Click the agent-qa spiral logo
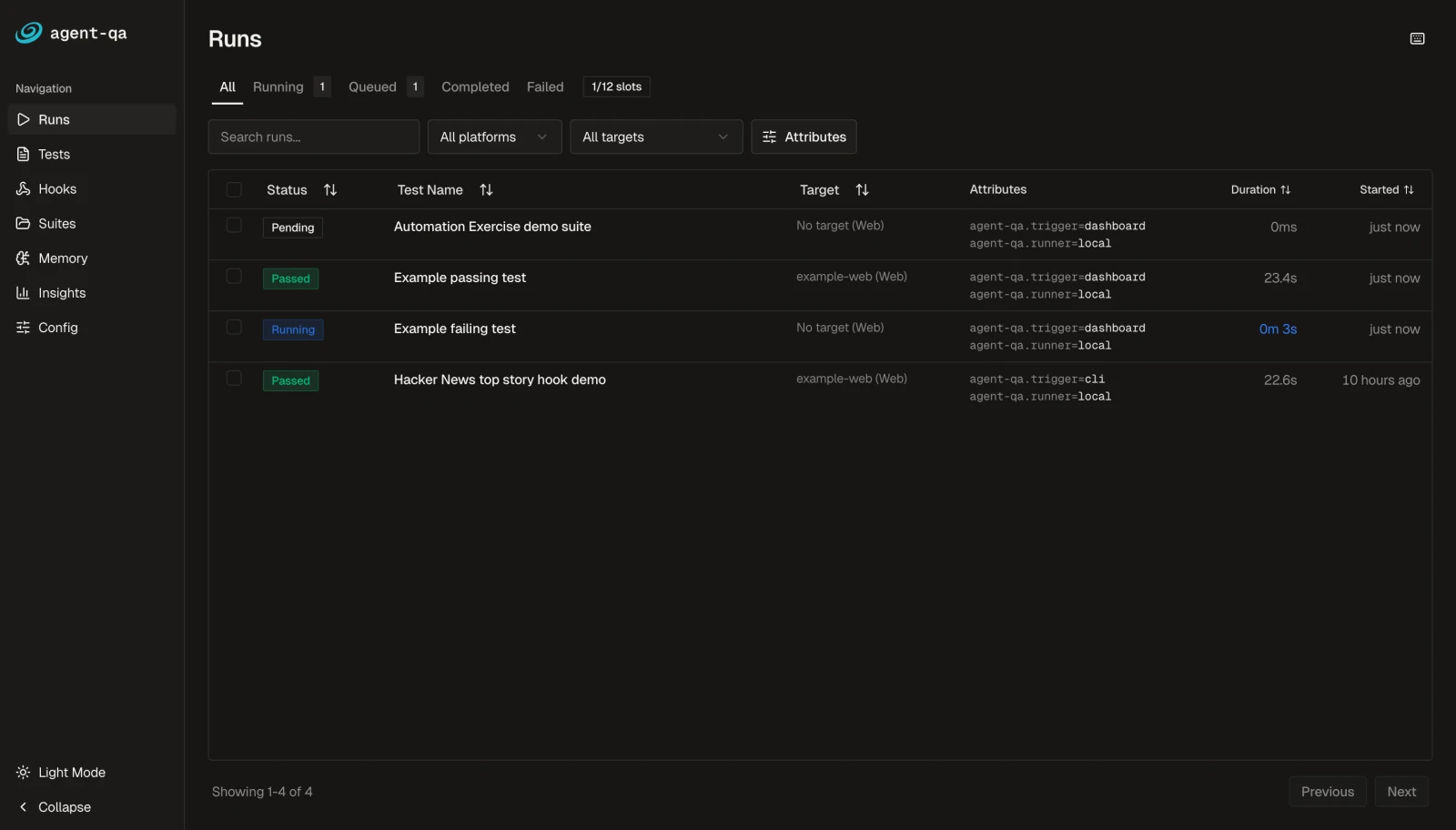 click(x=28, y=33)
